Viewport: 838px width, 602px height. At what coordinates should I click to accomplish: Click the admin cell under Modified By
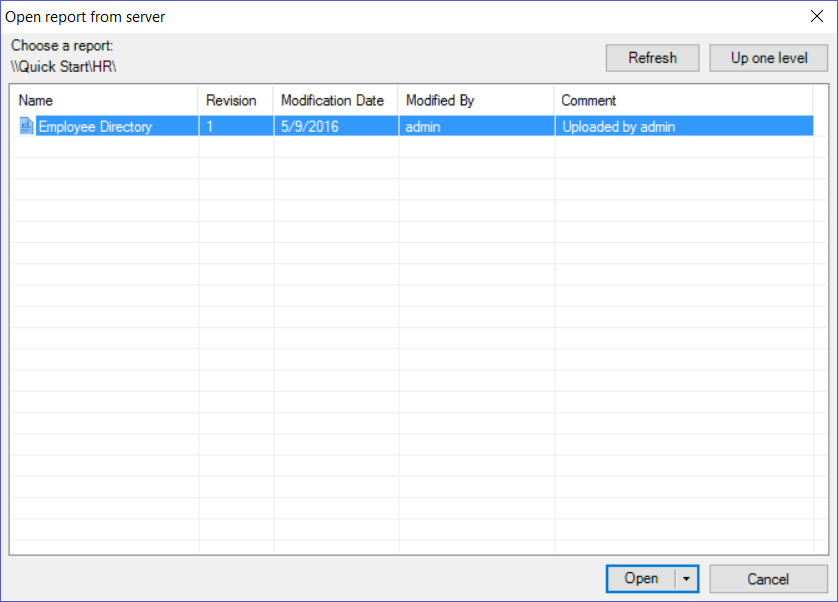click(x=477, y=126)
